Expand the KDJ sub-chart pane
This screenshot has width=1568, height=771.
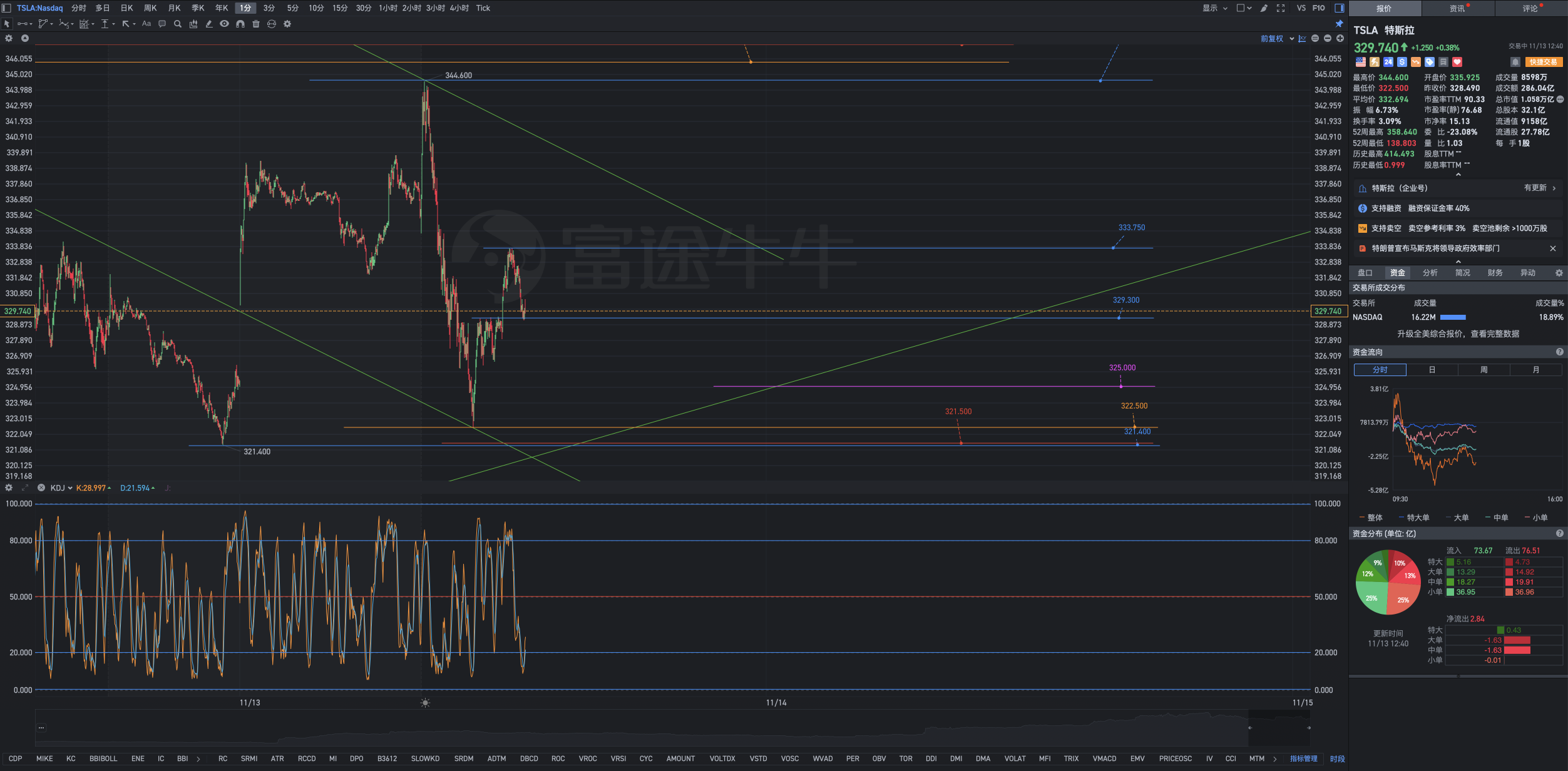click(25, 488)
